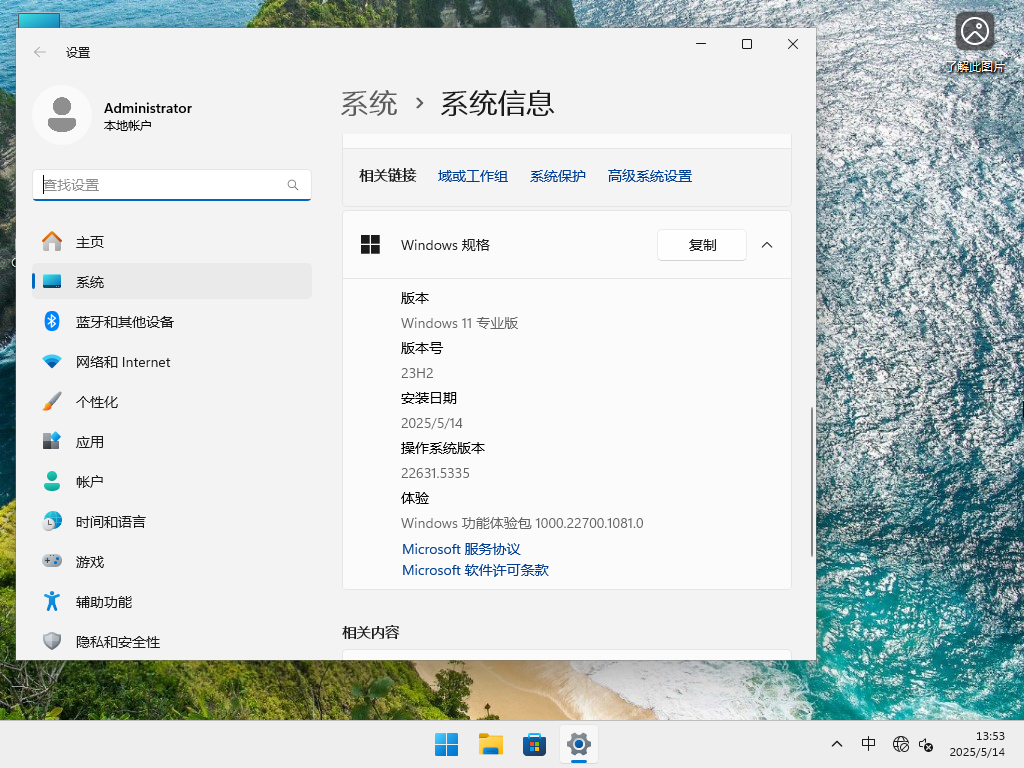Open 高级系统设置 link

pos(649,175)
